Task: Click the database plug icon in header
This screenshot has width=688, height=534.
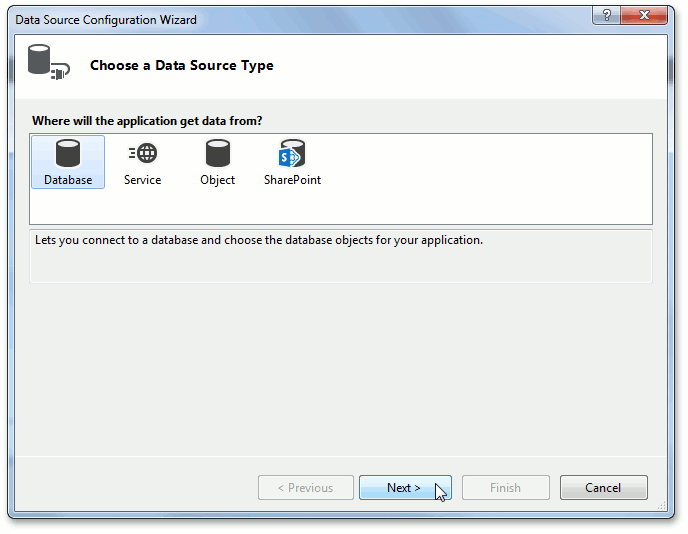Action: (47, 64)
